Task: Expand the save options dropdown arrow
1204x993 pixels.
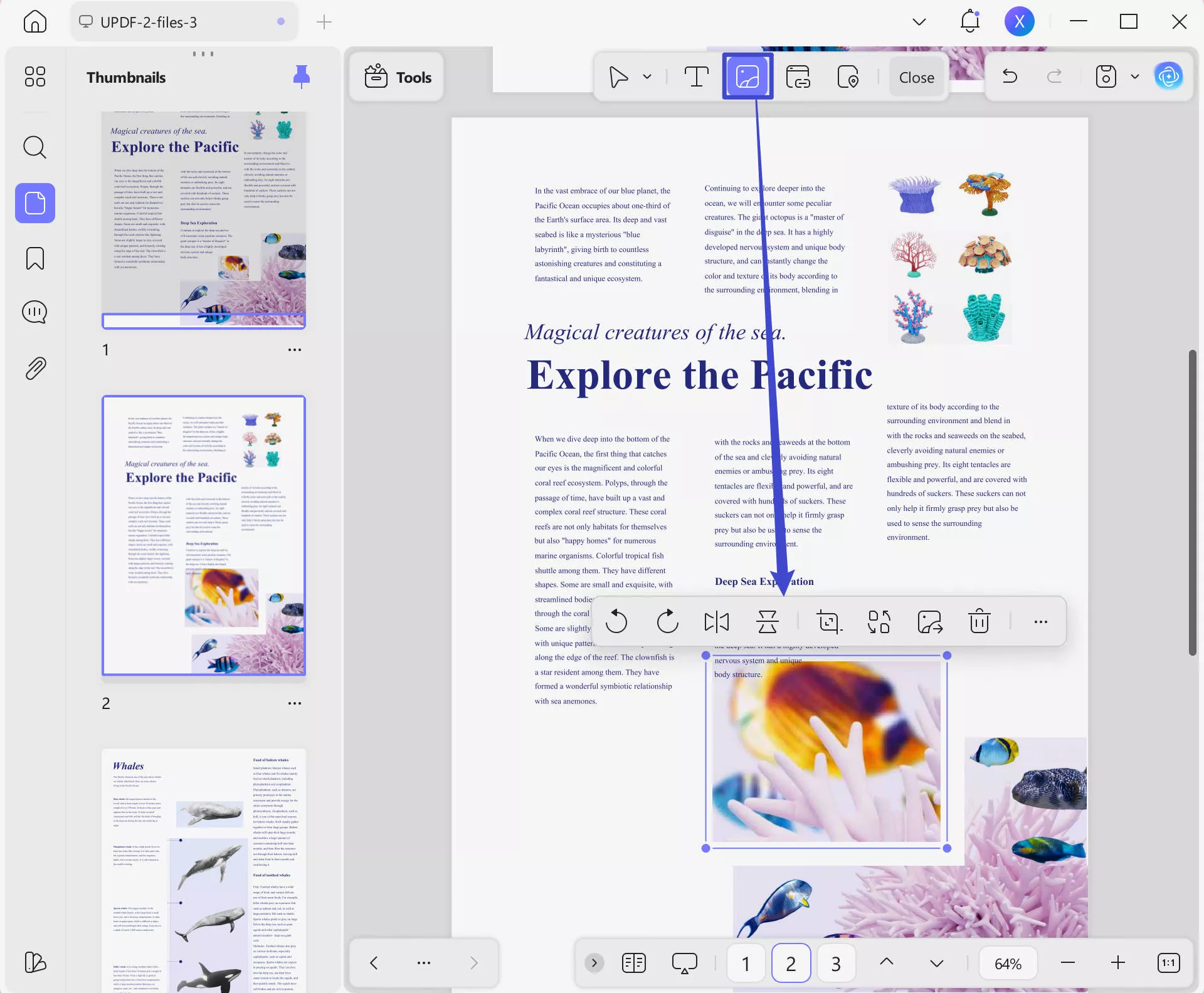Action: pos(1135,76)
